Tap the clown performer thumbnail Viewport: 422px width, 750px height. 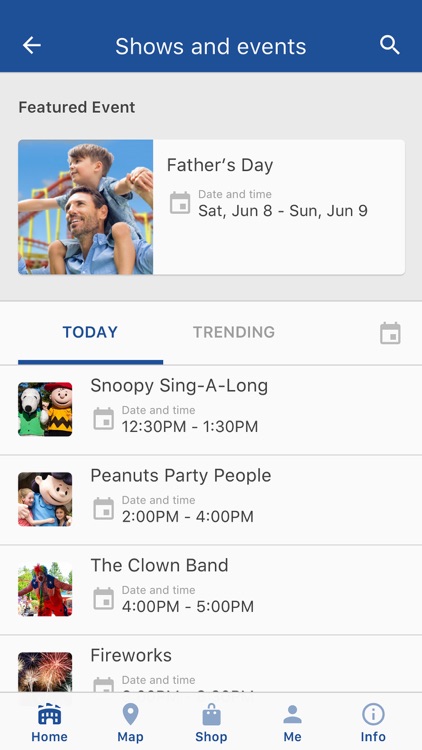(45, 589)
